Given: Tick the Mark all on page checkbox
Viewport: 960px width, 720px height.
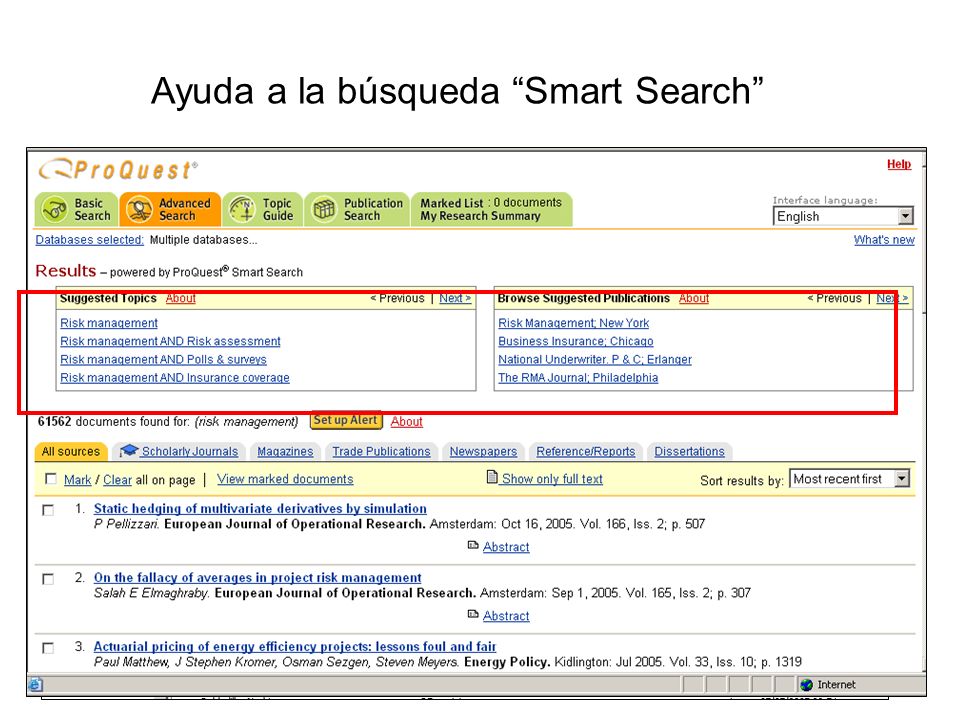Looking at the screenshot, I should (51, 479).
